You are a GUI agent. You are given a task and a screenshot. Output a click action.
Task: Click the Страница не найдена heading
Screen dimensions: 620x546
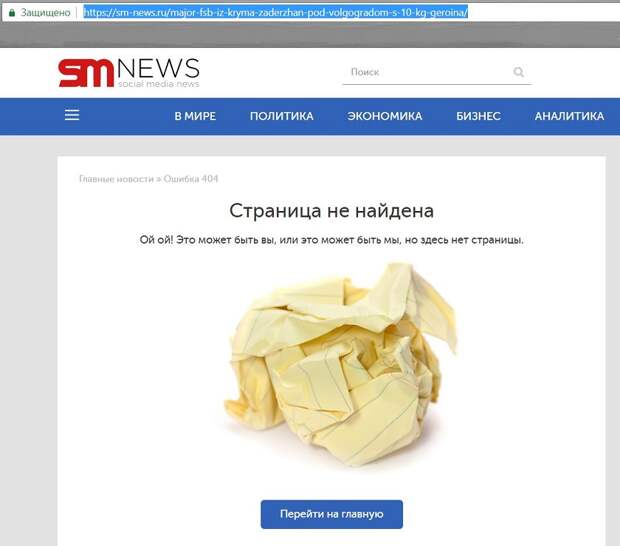[332, 210]
